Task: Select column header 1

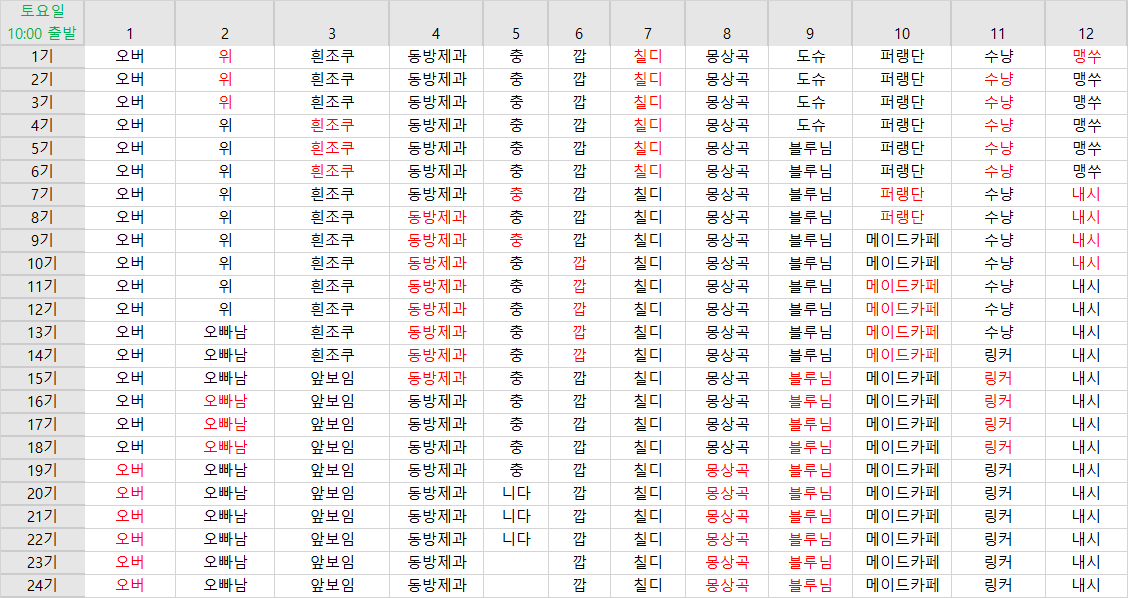Action: click(x=129, y=33)
